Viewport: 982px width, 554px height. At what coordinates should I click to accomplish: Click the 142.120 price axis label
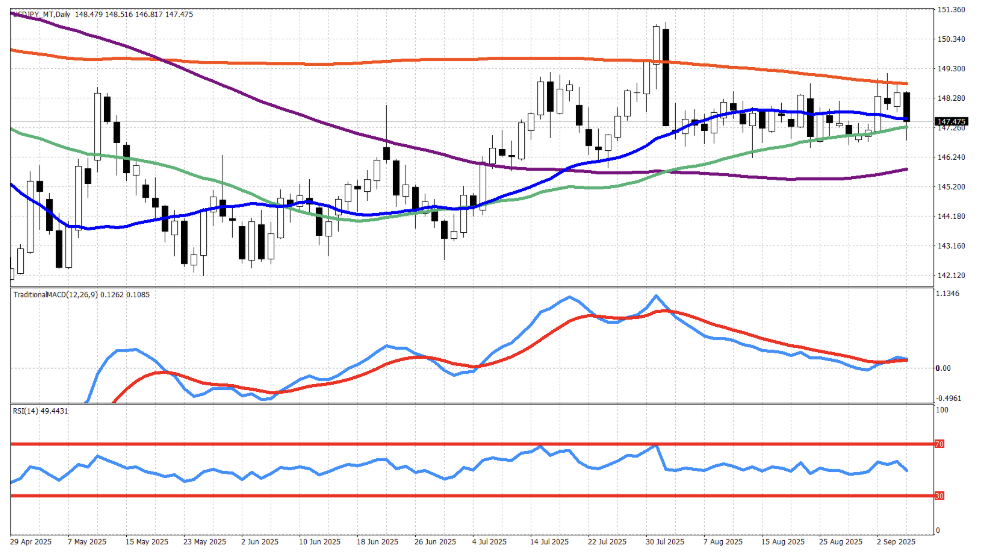pos(954,275)
